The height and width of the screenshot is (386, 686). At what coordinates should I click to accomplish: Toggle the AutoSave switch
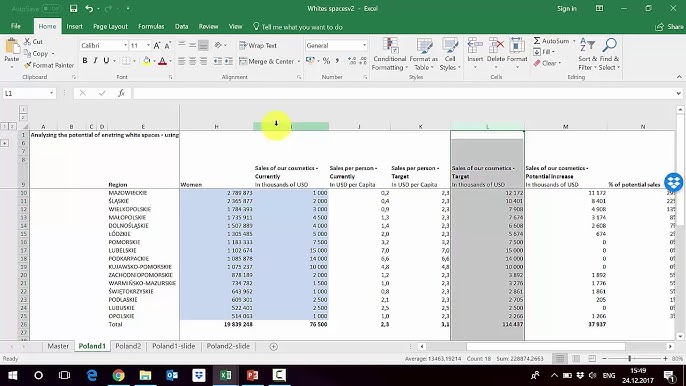point(51,8)
